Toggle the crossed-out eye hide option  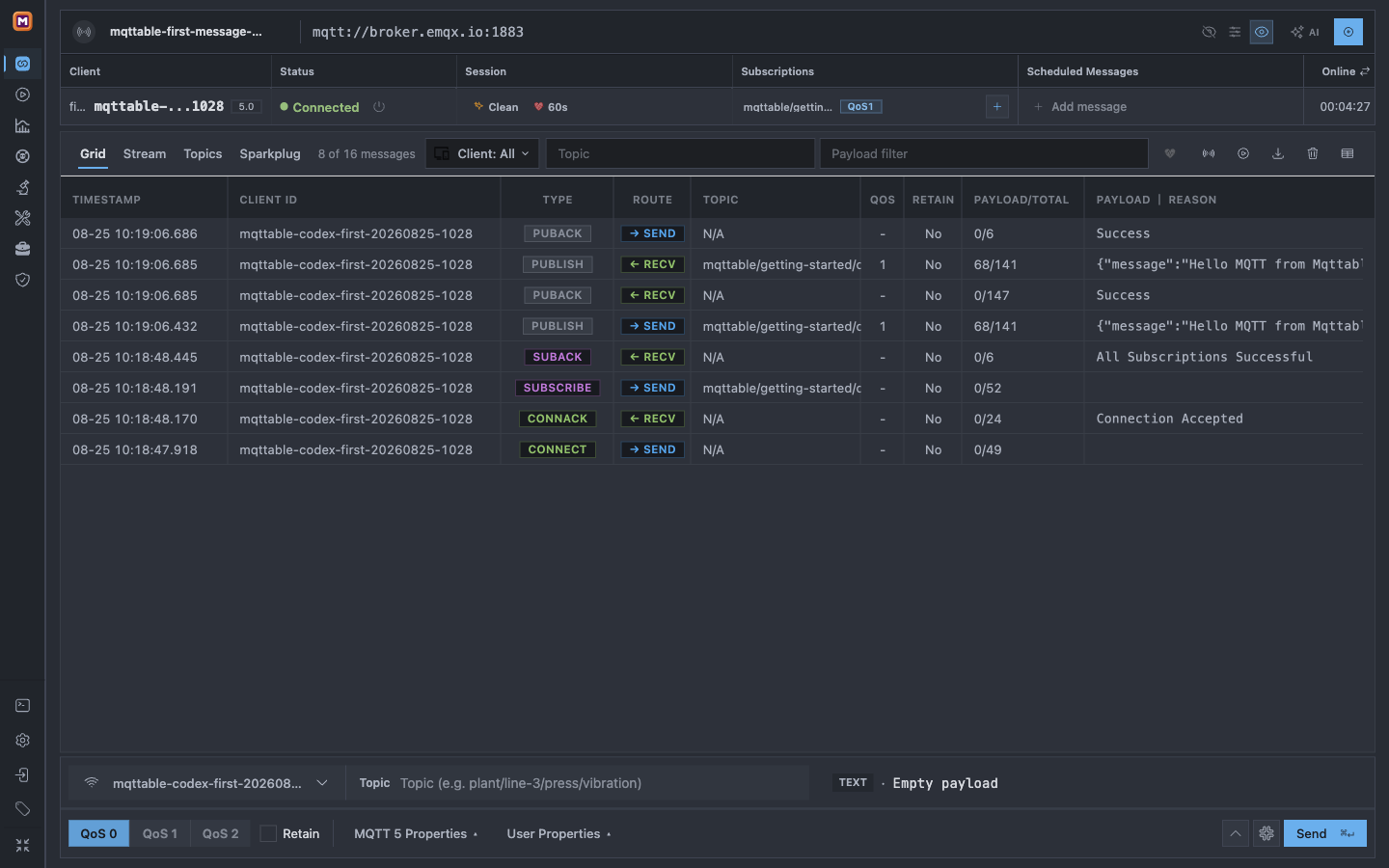pyautogui.click(x=1209, y=32)
